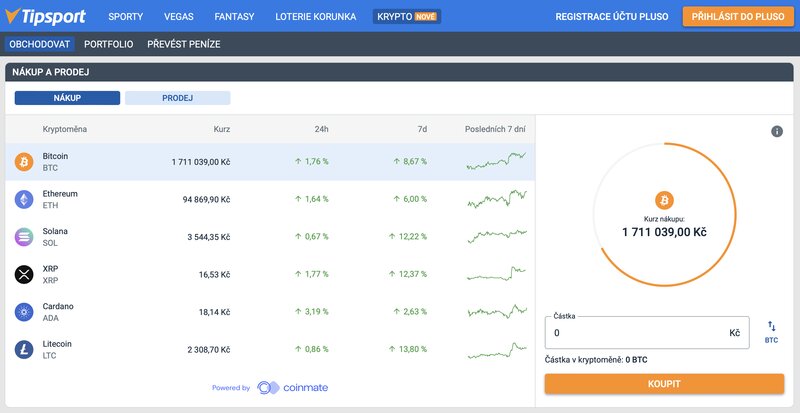Click the Solana coin icon
This screenshot has width=800, height=413.
(x=24, y=237)
